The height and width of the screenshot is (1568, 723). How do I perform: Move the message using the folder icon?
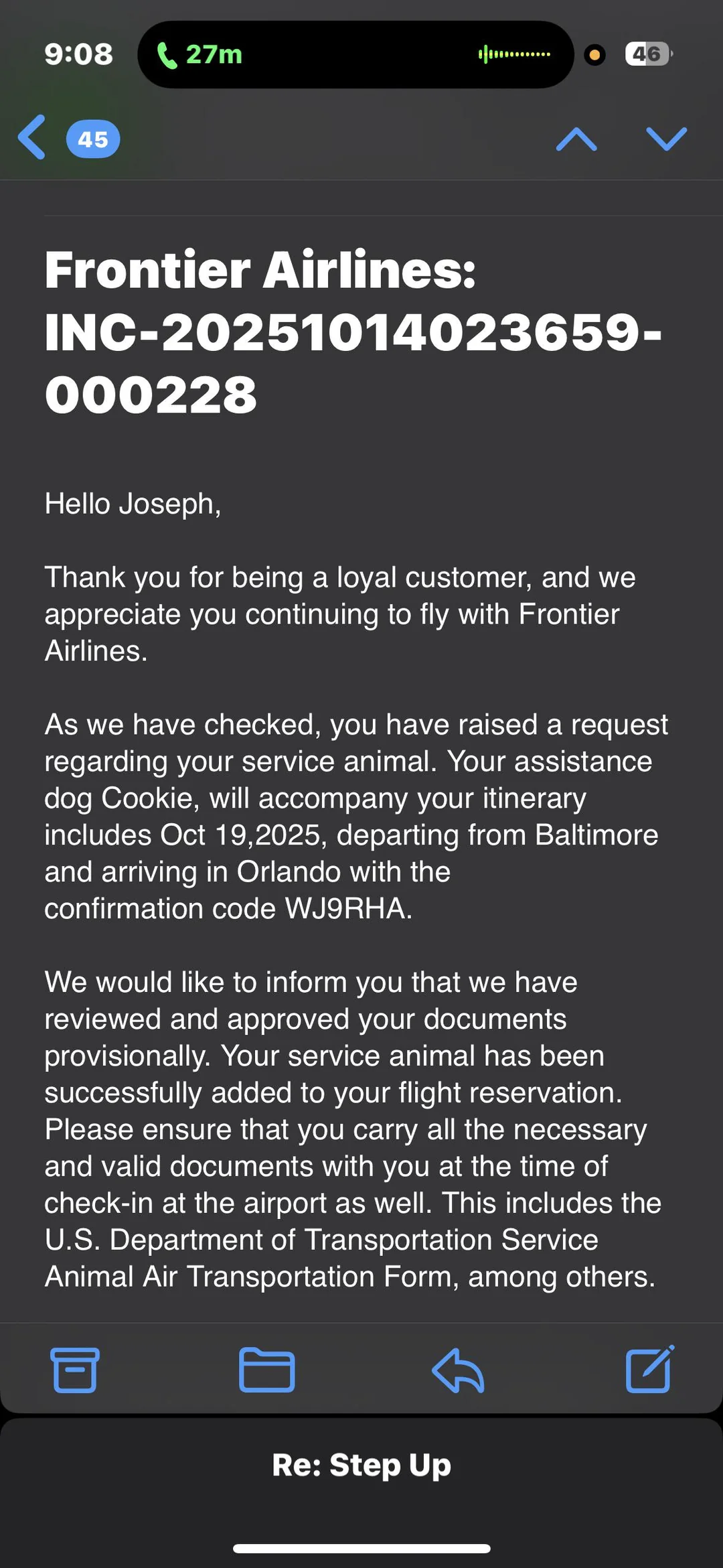[266, 1370]
